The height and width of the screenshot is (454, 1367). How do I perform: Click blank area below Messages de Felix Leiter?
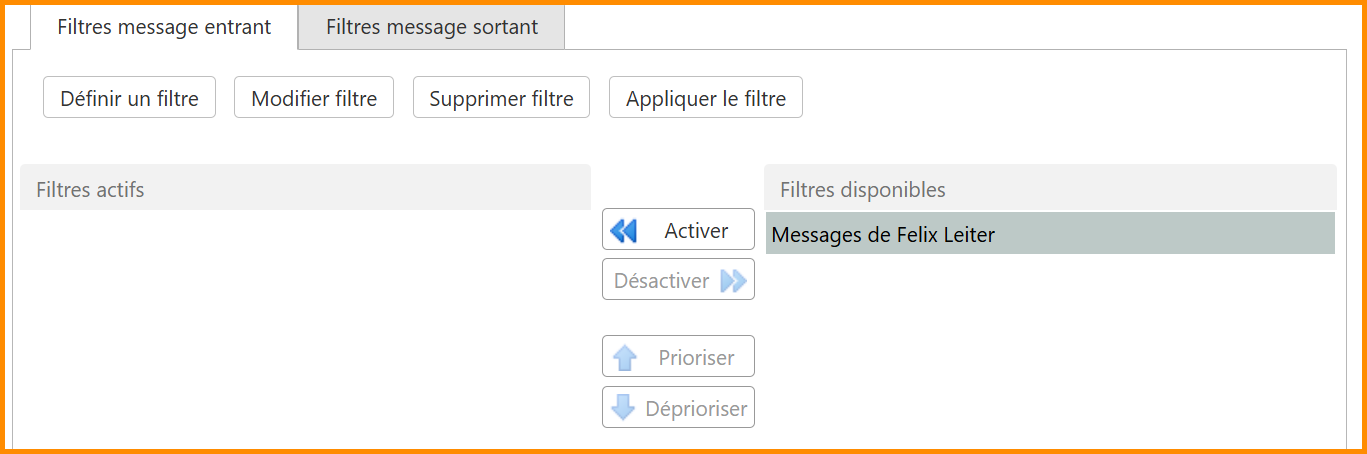tap(1049, 350)
